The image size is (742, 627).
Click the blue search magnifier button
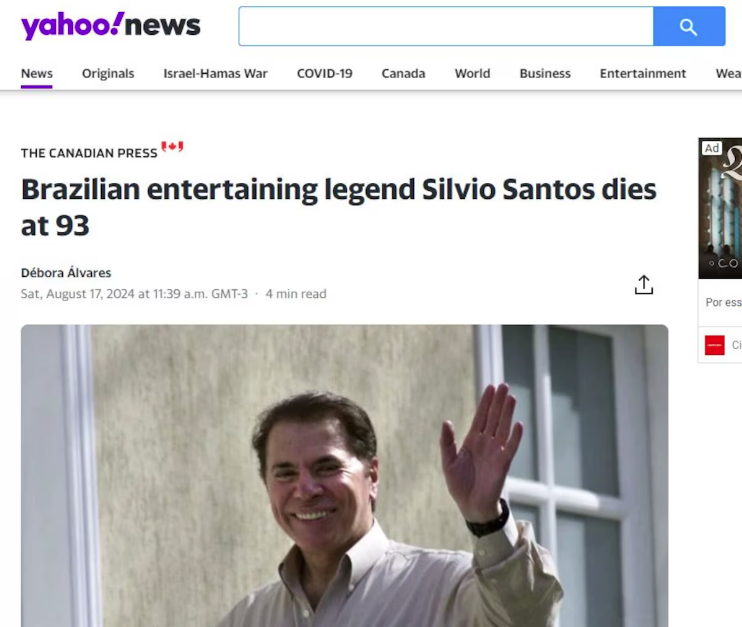point(689,26)
